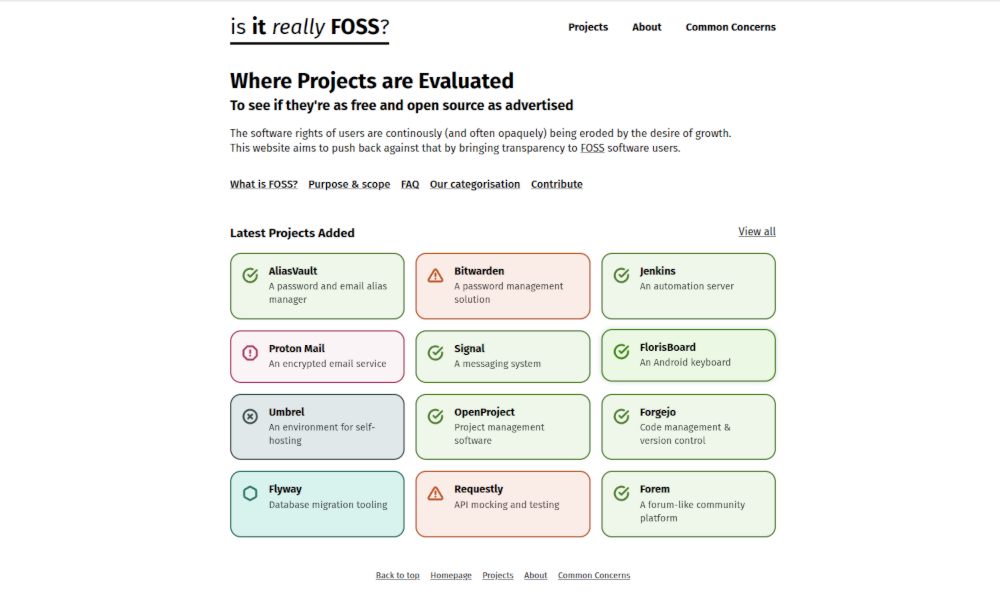Click the 'is it really FOSS?' logo
1000x599 pixels.
coord(309,28)
